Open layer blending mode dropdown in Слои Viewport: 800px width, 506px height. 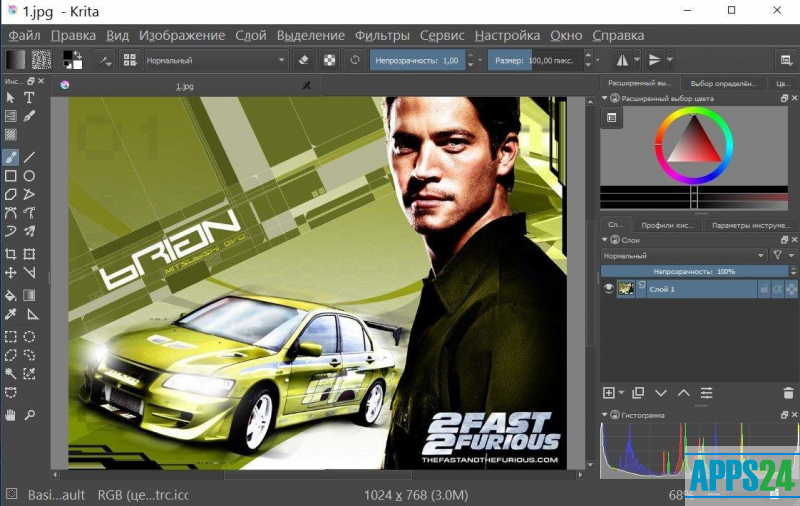click(684, 255)
